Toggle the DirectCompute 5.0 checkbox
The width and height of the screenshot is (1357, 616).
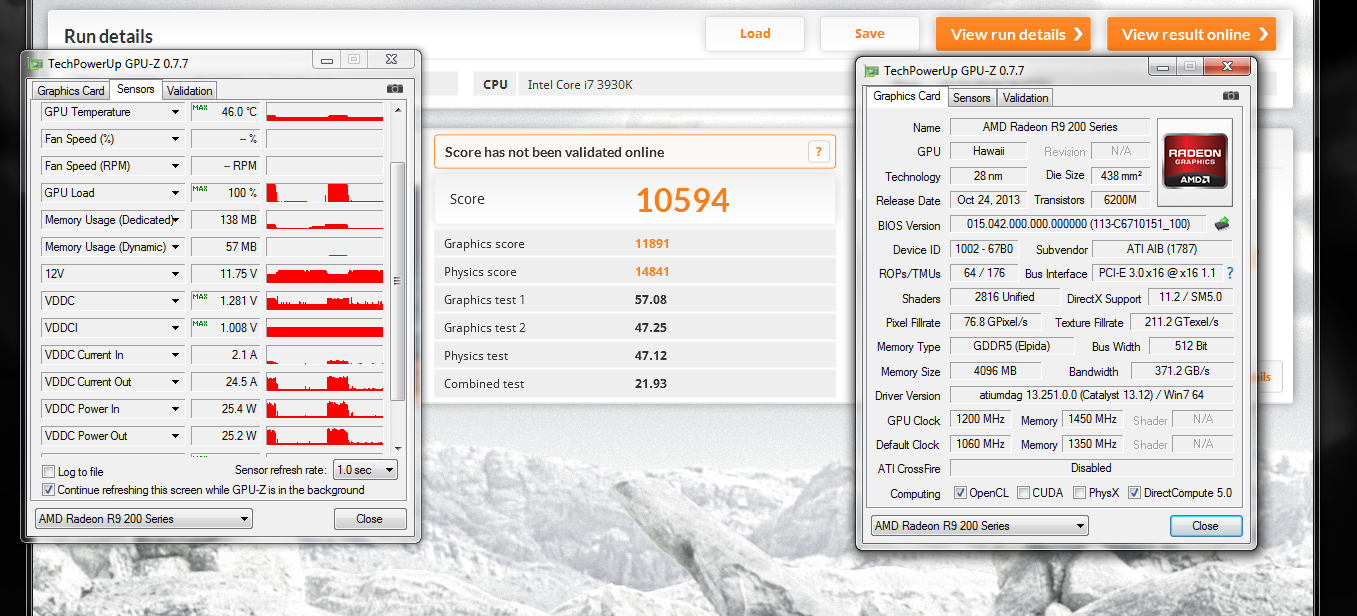(1135, 493)
